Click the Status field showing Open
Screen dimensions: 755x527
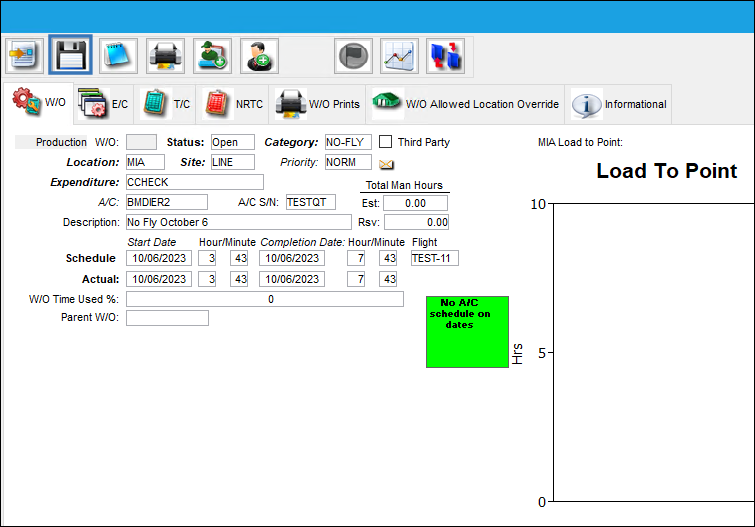(x=233, y=142)
